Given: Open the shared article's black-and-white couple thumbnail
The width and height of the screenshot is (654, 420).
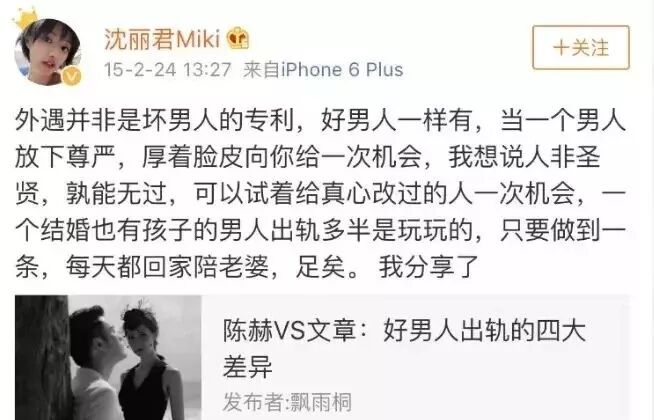Looking at the screenshot, I should pyautogui.click(x=108, y=357).
